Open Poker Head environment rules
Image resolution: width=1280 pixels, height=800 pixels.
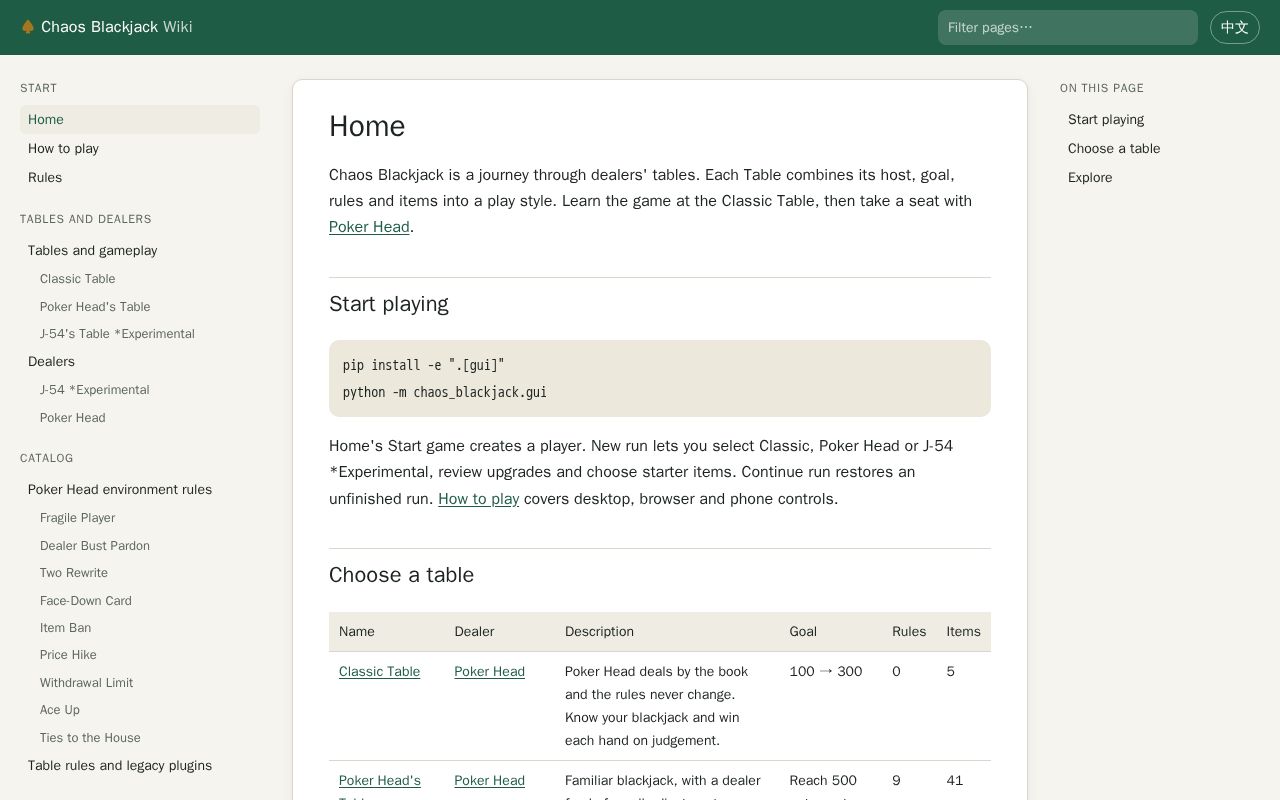click(x=140, y=490)
